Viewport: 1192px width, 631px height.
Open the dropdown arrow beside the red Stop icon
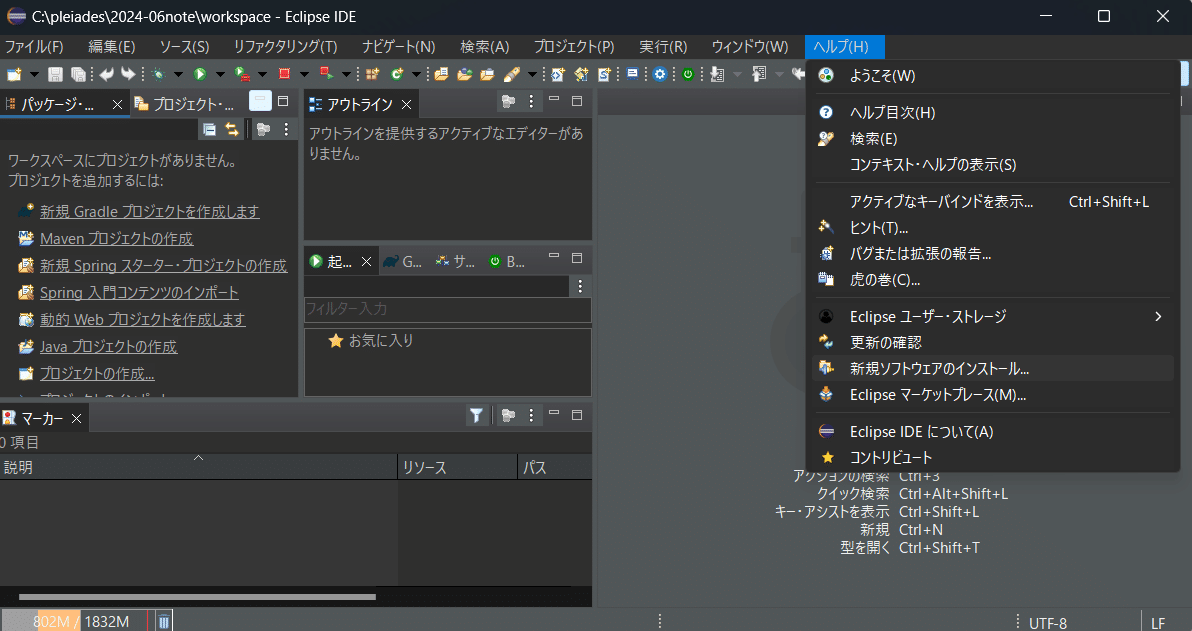pos(304,75)
